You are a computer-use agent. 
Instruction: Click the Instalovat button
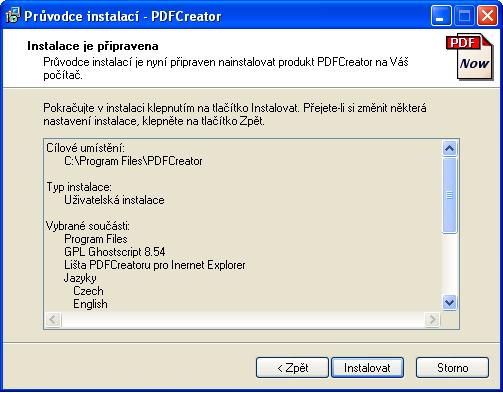point(367,368)
